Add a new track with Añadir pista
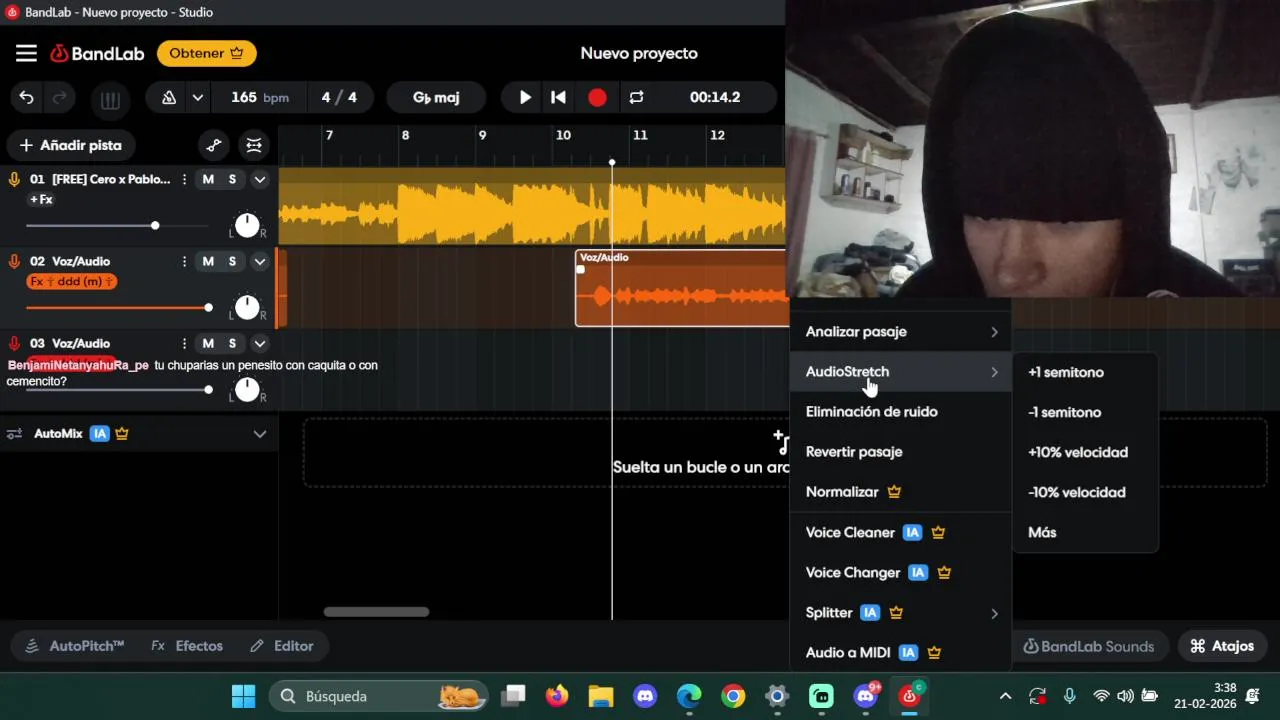This screenshot has width=1280, height=720. coord(70,145)
